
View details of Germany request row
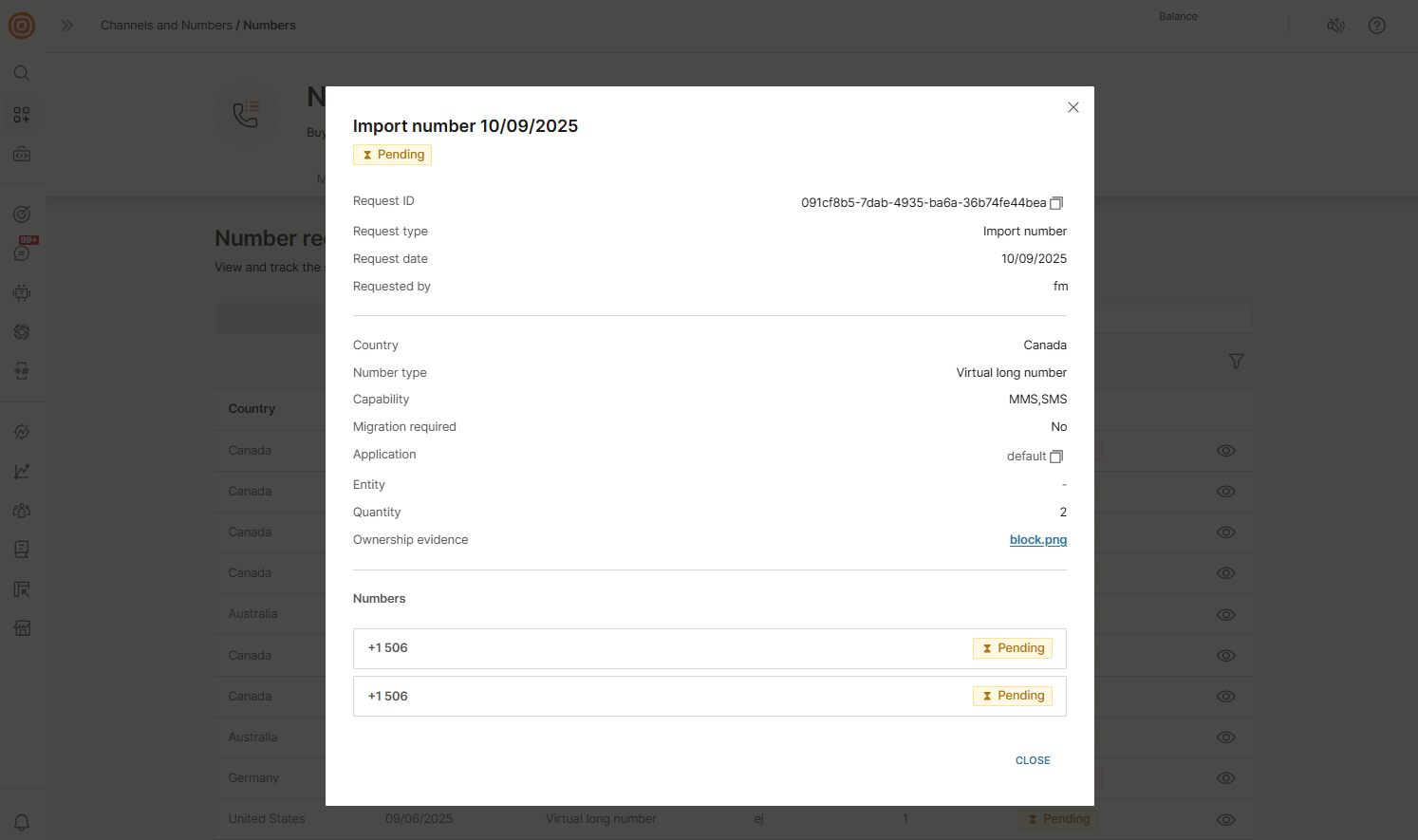[x=1225, y=778]
